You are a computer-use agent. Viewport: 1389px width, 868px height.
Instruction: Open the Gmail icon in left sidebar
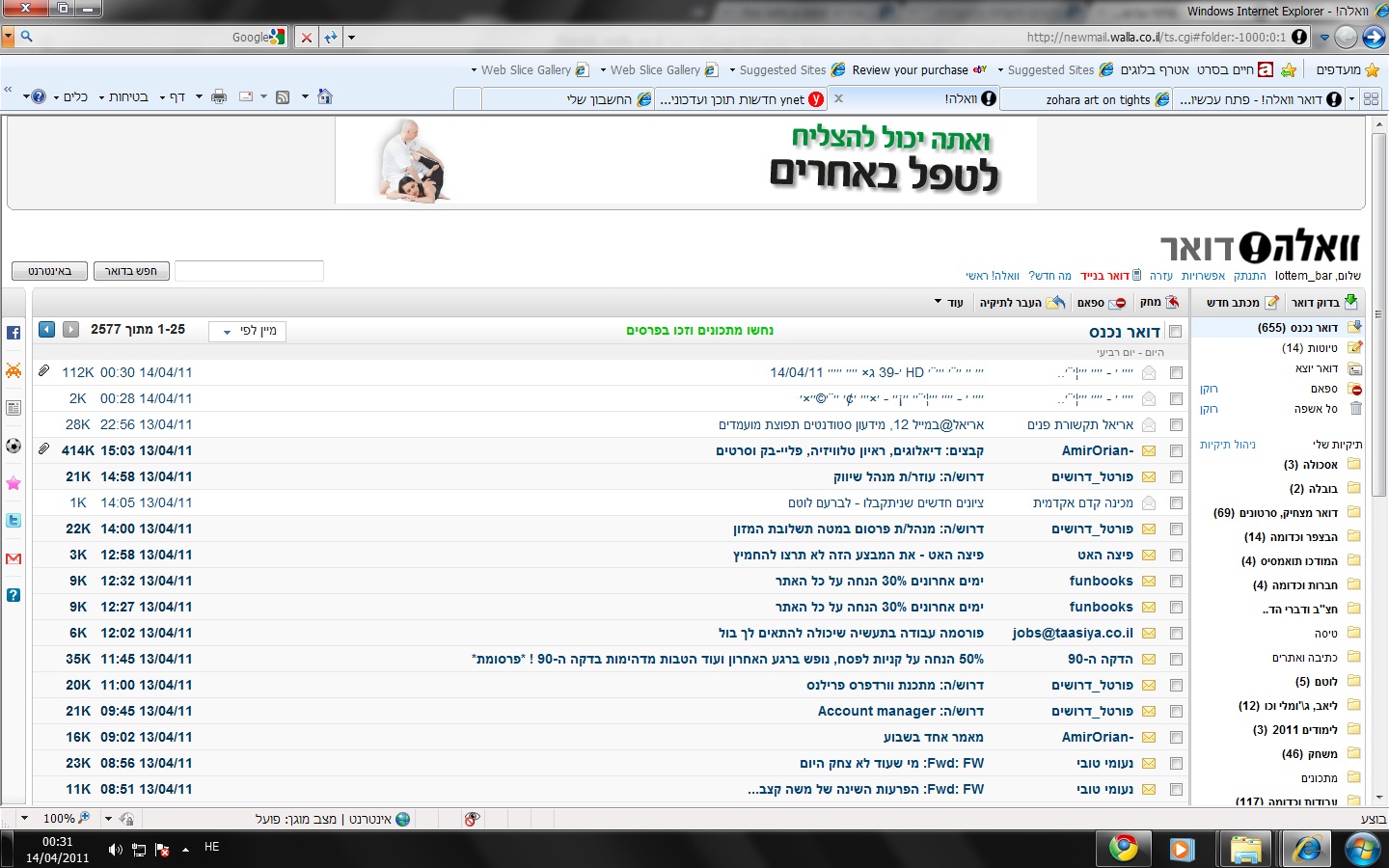click(14, 558)
